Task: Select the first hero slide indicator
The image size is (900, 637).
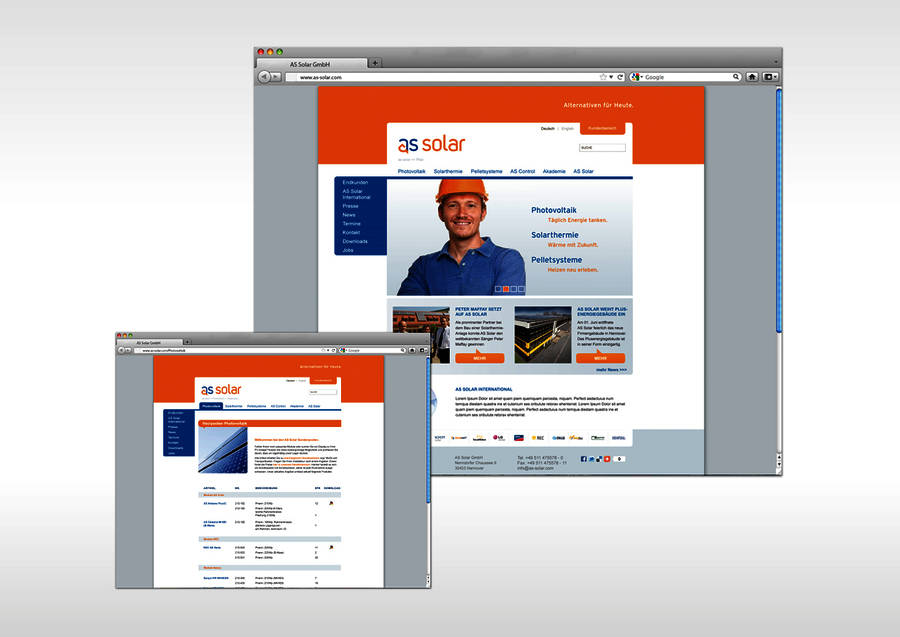Action: tap(498, 289)
